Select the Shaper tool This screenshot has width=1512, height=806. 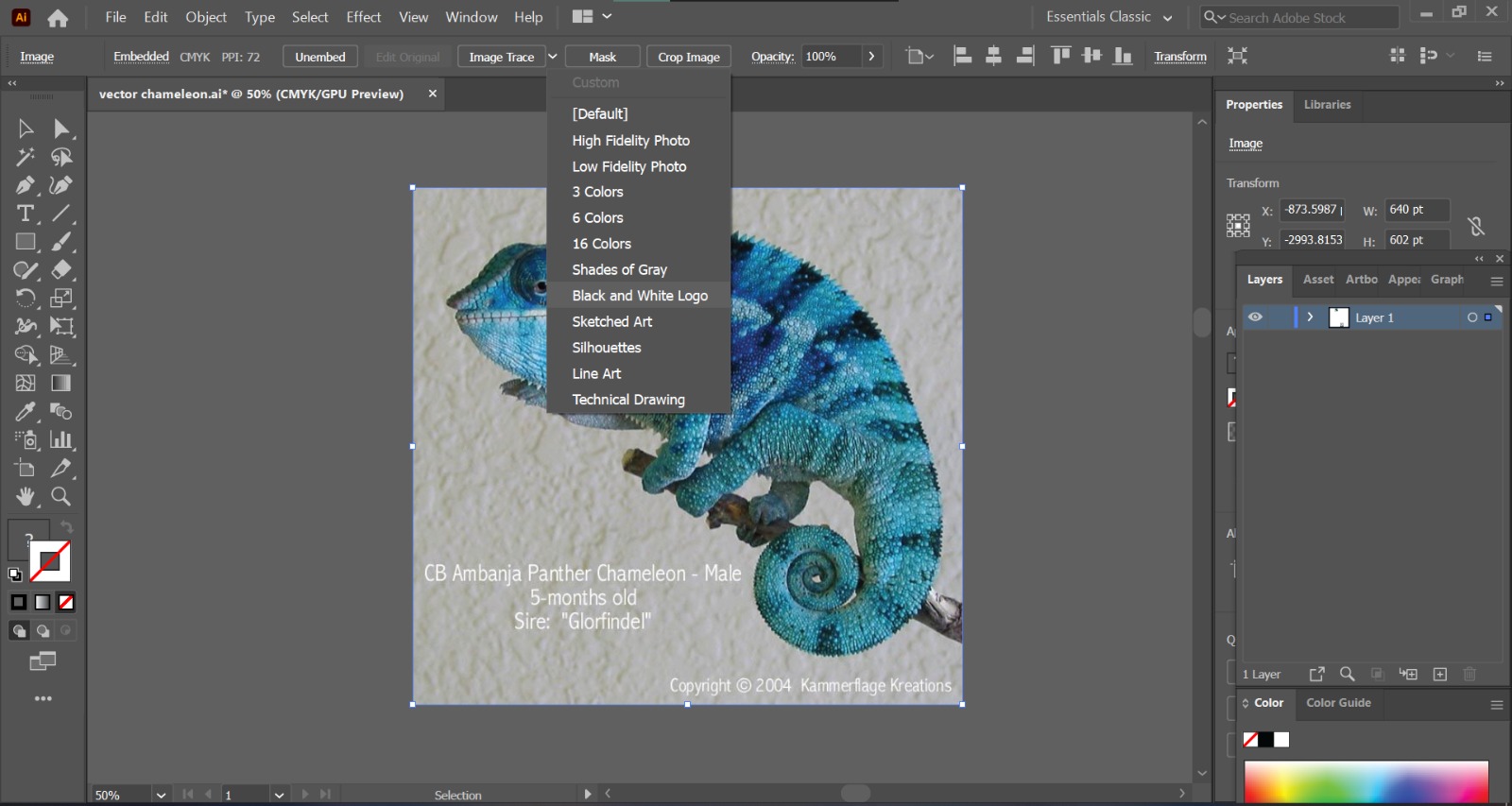(x=26, y=270)
